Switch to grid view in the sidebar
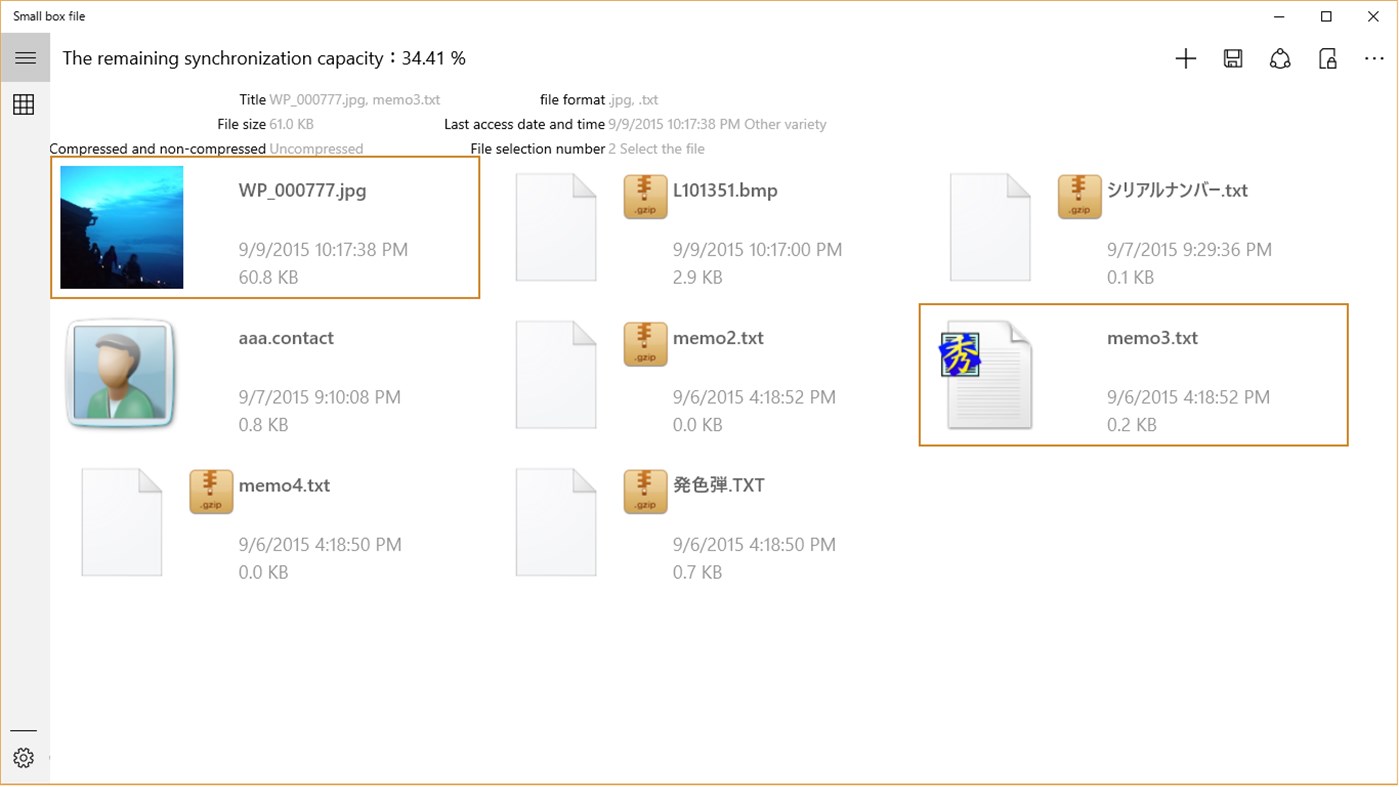Viewport: 1399px width, 787px height. point(24,104)
